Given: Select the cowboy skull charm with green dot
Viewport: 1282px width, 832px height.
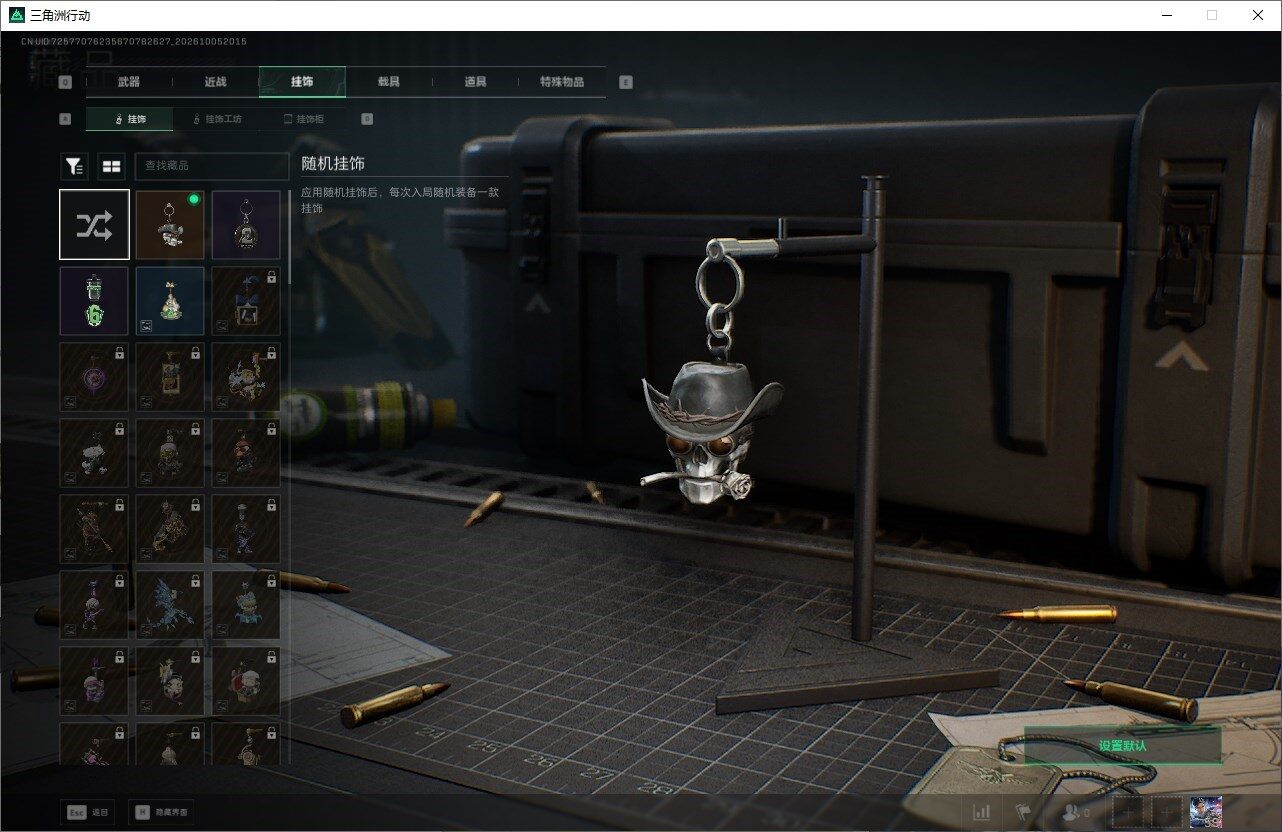Looking at the screenshot, I should click(170, 225).
